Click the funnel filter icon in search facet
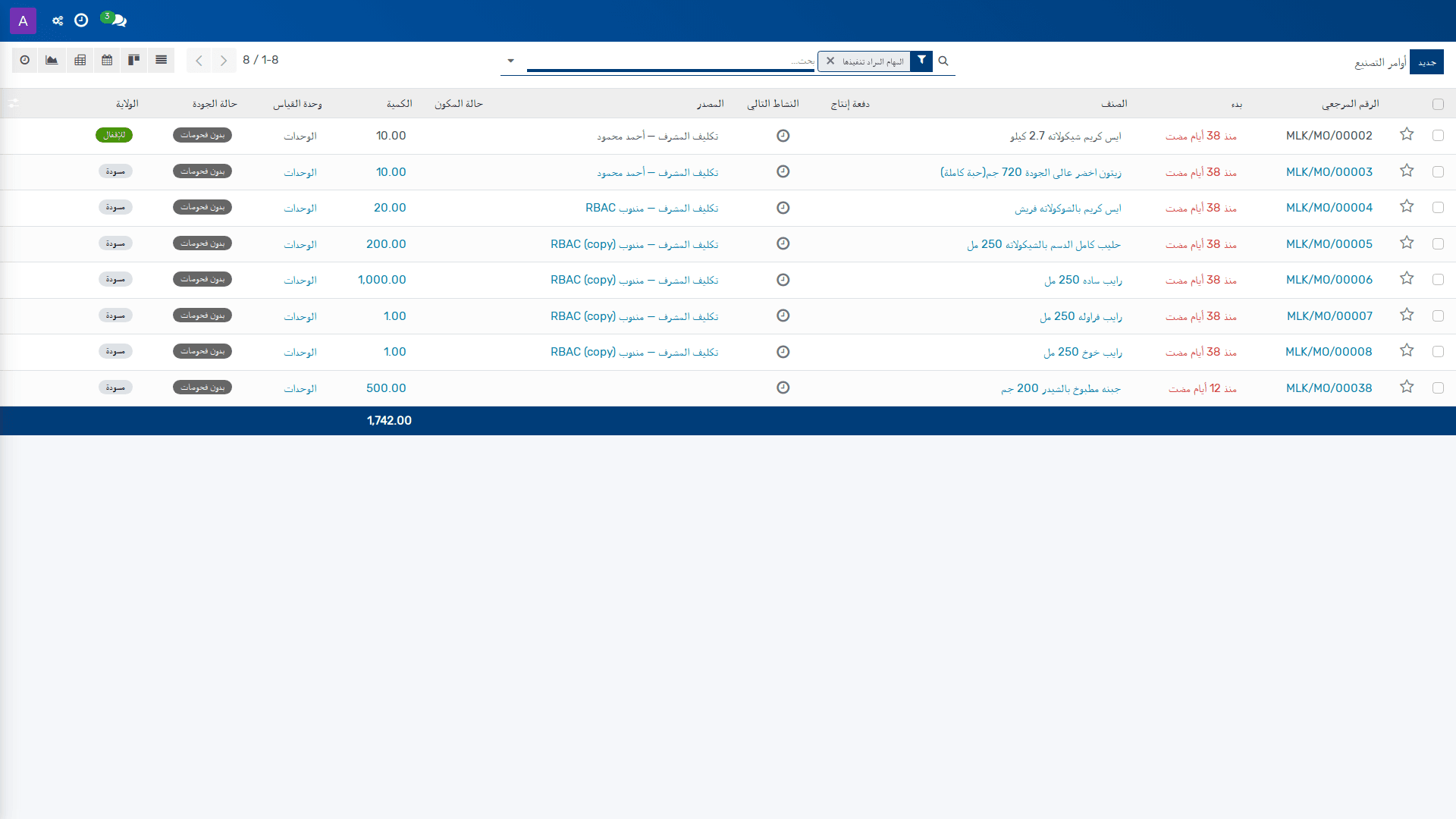This screenshot has width=1456, height=819. tap(921, 61)
